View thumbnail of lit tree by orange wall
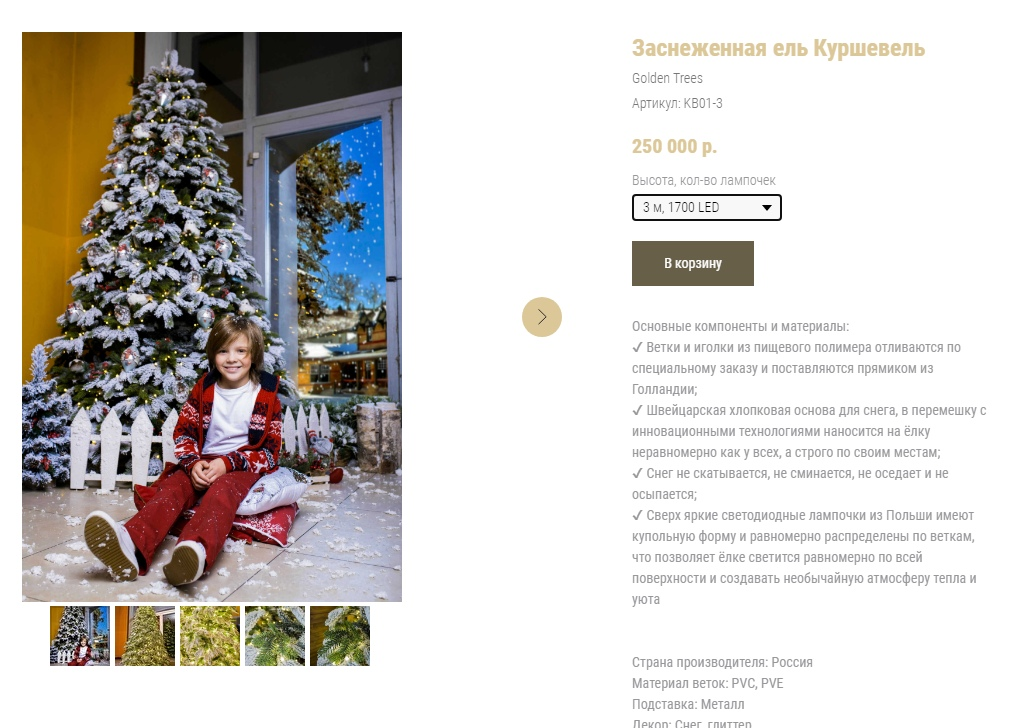This screenshot has height=728, width=1012. coord(145,636)
